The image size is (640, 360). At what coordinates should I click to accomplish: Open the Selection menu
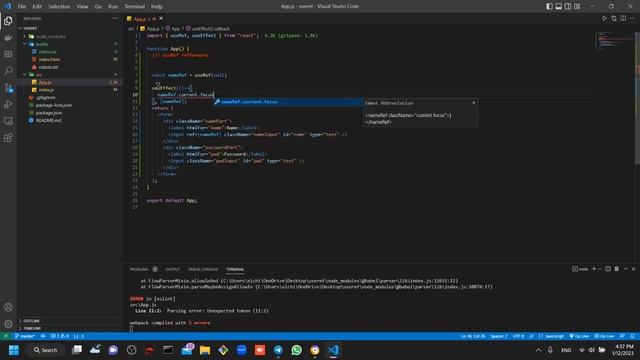(59, 6)
